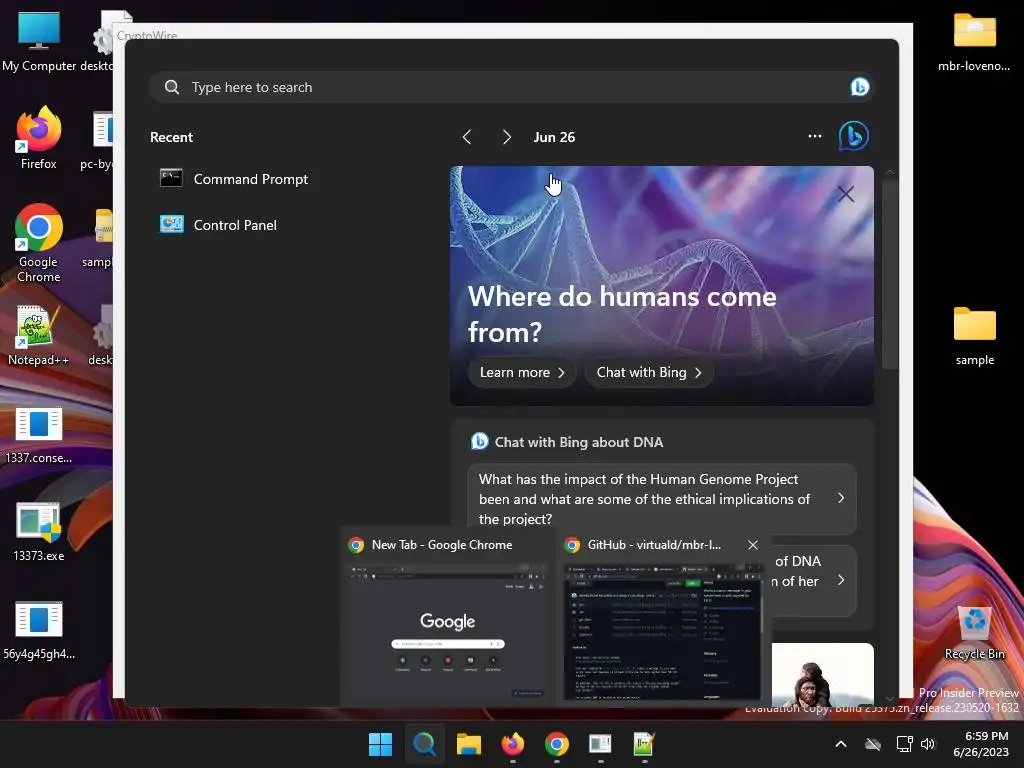Click the Bing icon in the search box
This screenshot has height=768, width=1024.
[859, 87]
